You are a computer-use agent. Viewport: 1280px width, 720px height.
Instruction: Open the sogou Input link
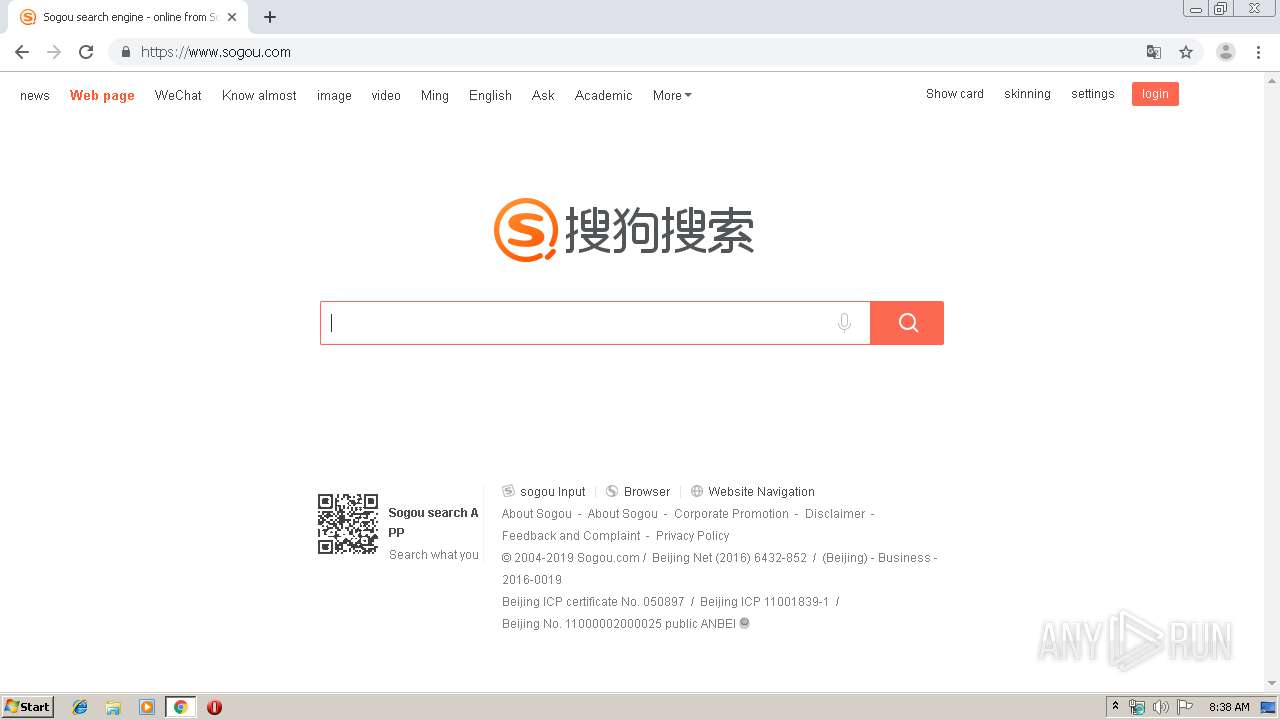[x=544, y=491]
